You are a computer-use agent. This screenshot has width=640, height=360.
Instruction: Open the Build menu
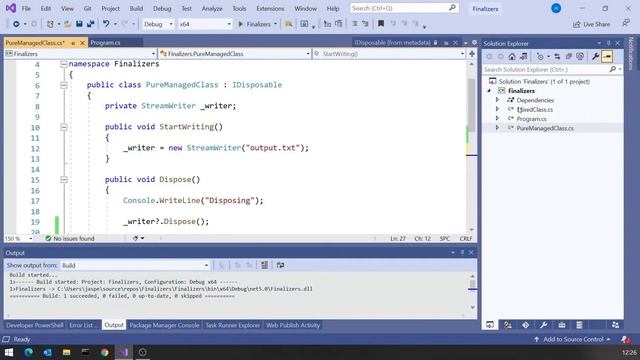[x=136, y=8]
